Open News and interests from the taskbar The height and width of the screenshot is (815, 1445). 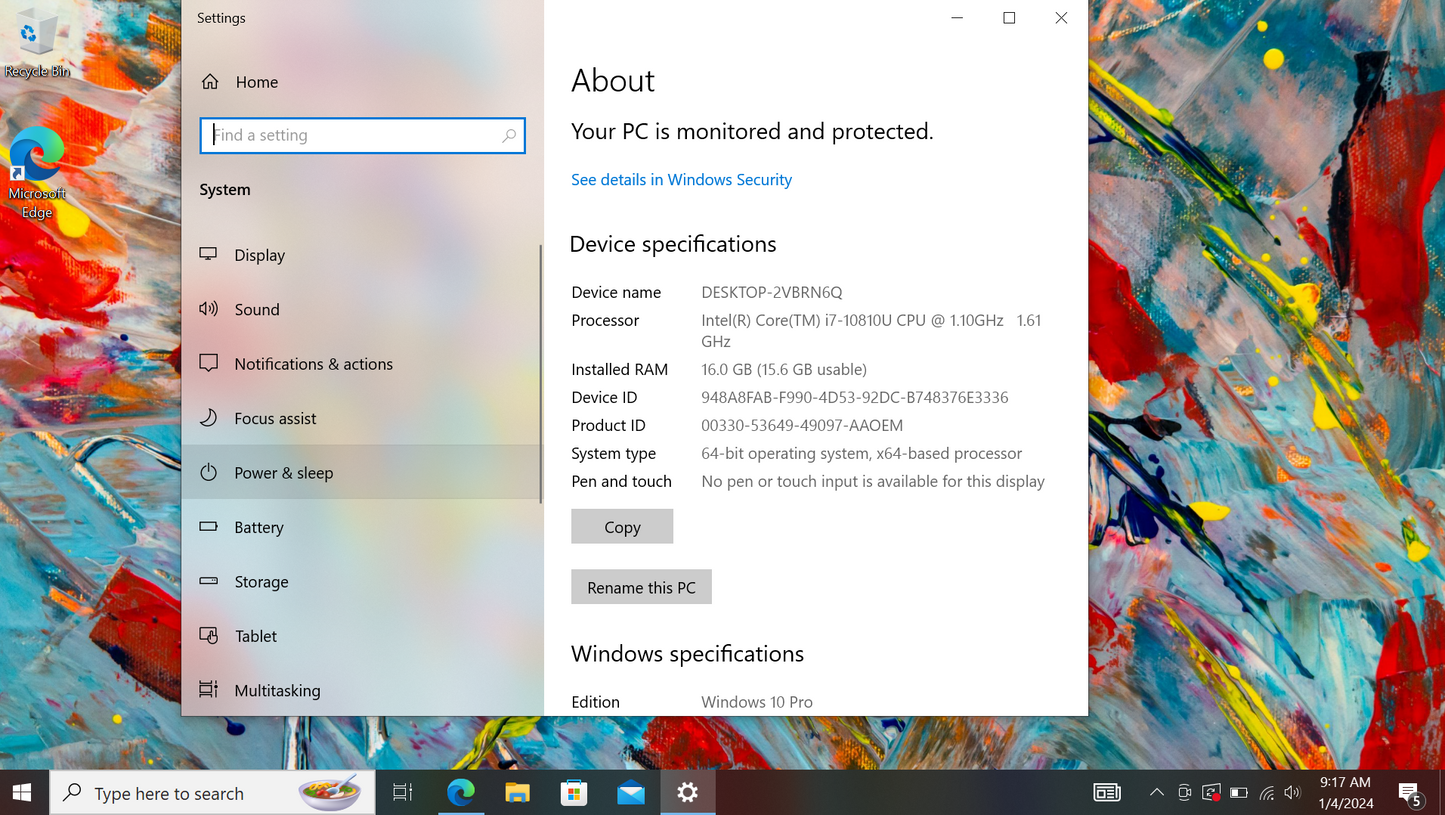(x=1106, y=792)
